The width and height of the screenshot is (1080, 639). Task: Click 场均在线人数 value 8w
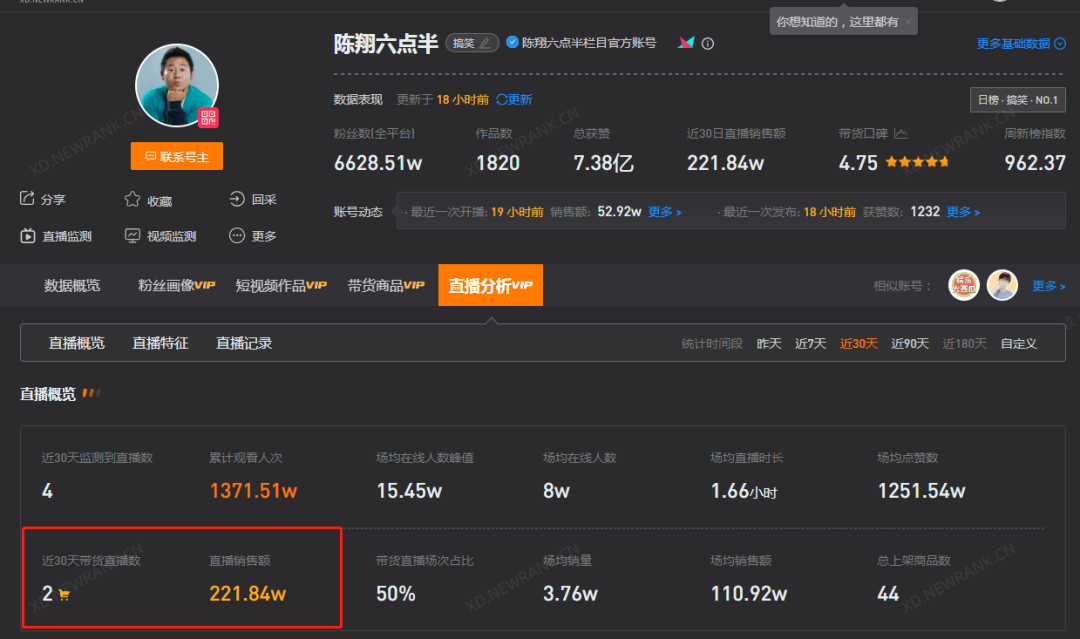pos(556,491)
